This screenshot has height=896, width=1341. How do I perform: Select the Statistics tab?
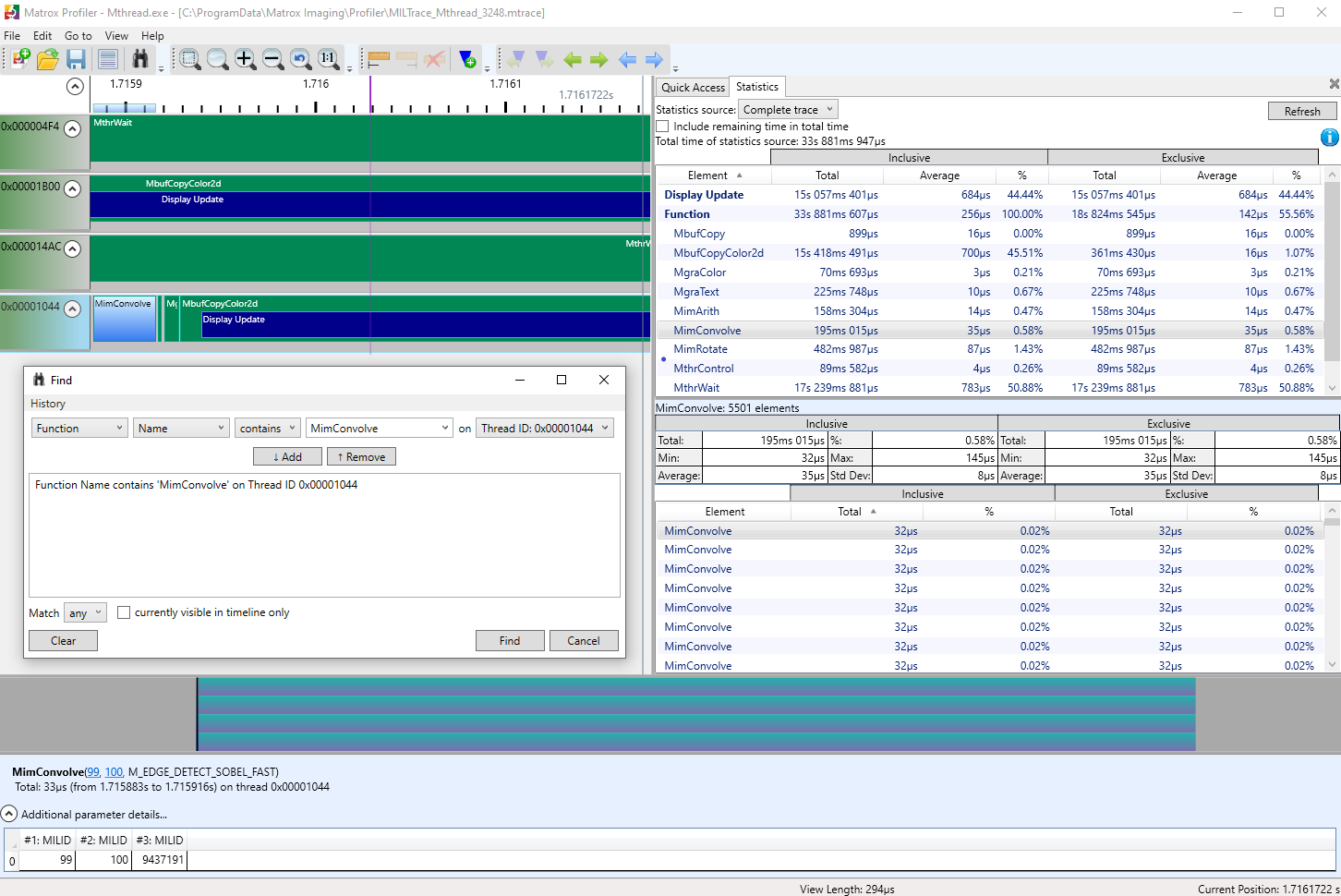757,87
